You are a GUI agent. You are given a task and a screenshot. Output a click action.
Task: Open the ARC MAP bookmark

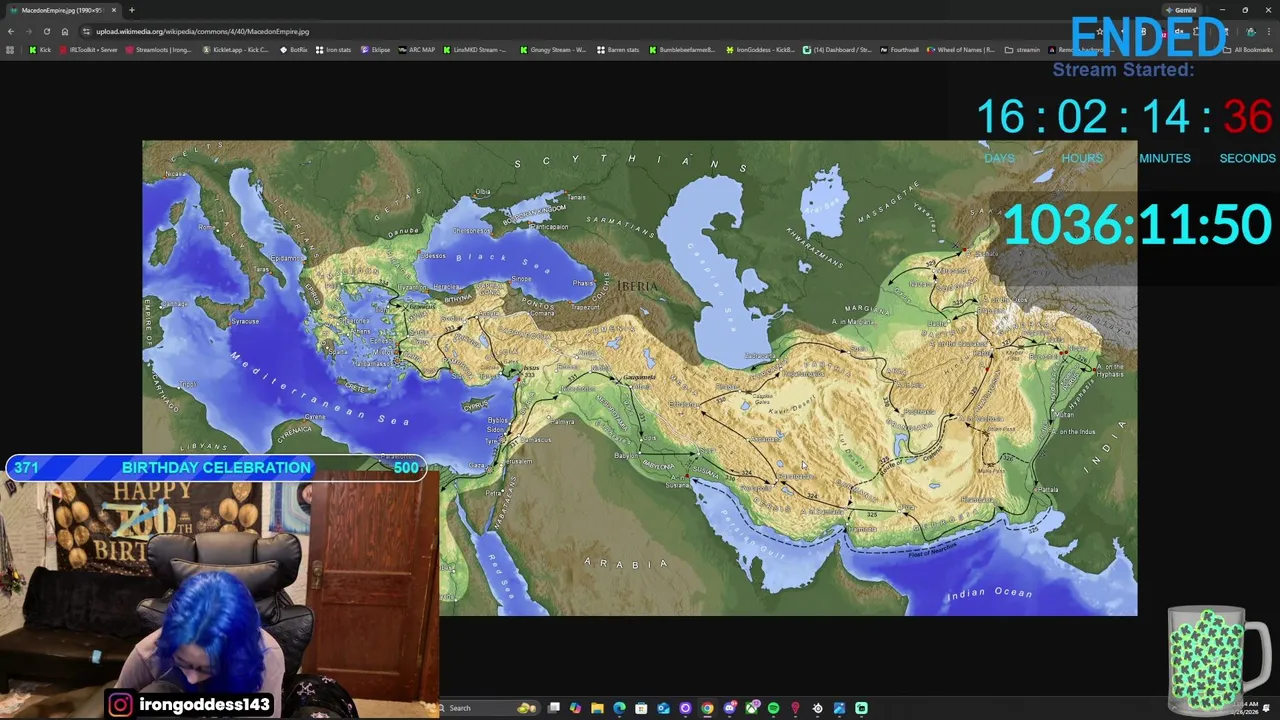click(x=417, y=50)
